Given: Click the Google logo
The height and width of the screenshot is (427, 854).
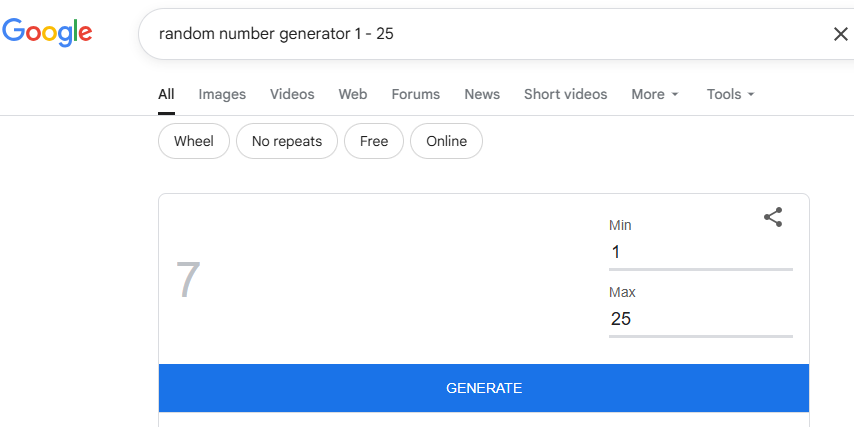Looking at the screenshot, I should coord(47,32).
